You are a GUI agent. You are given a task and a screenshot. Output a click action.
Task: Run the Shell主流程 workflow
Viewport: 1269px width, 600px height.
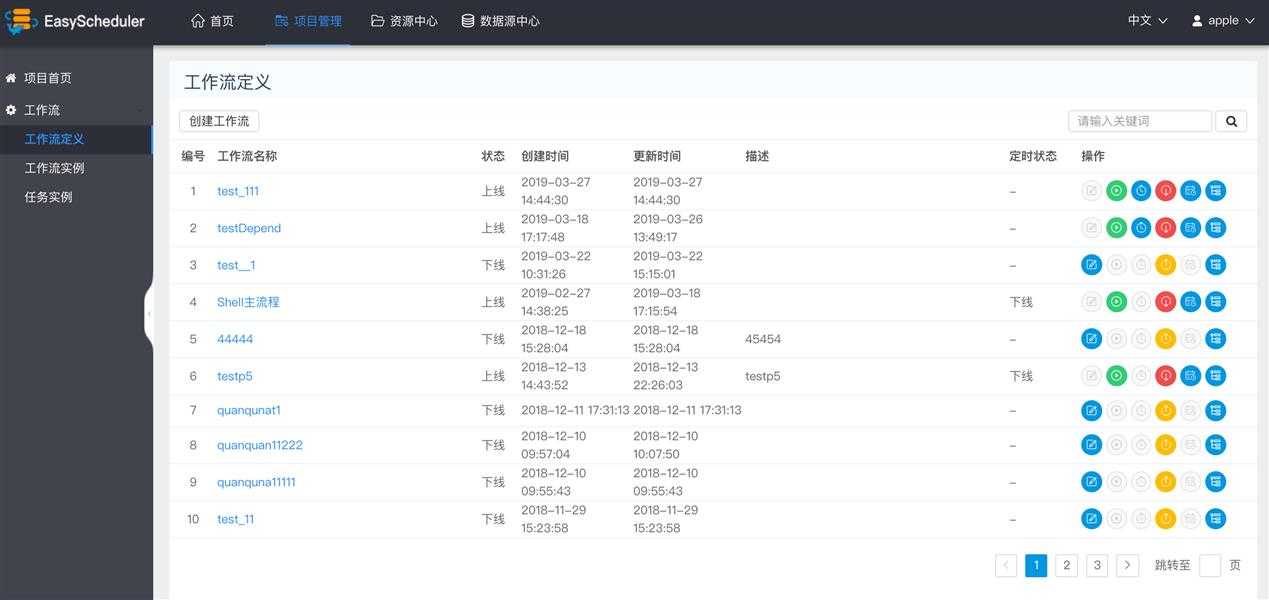point(1116,302)
